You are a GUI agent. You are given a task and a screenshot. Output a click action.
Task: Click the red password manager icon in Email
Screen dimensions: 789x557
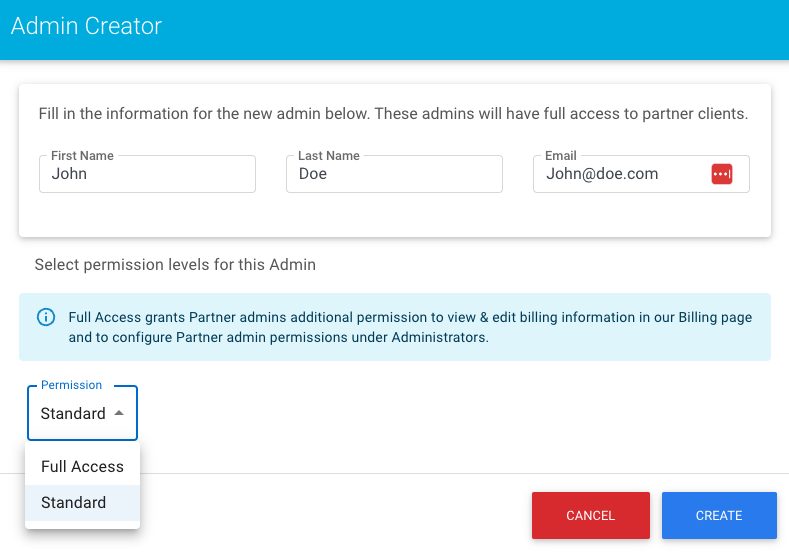point(722,174)
